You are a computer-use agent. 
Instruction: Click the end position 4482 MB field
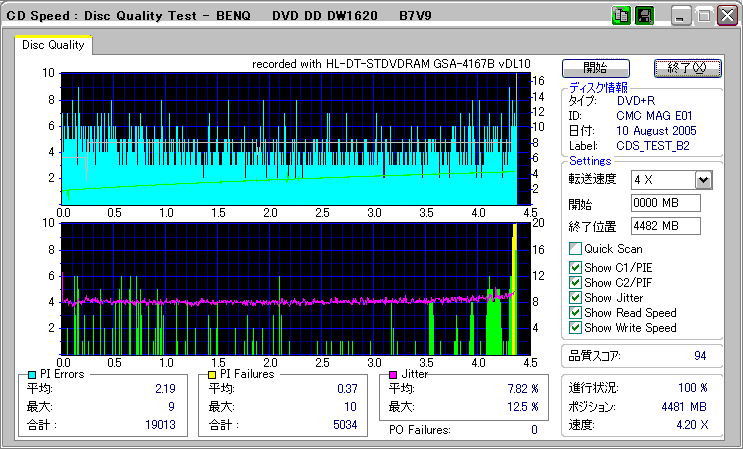[665, 225]
